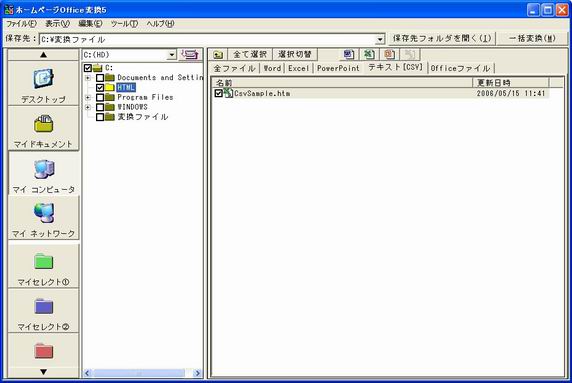This screenshot has width=572, height=383.
Task: Click the up arrow above sidebar shortcuts
Action: coord(43,55)
